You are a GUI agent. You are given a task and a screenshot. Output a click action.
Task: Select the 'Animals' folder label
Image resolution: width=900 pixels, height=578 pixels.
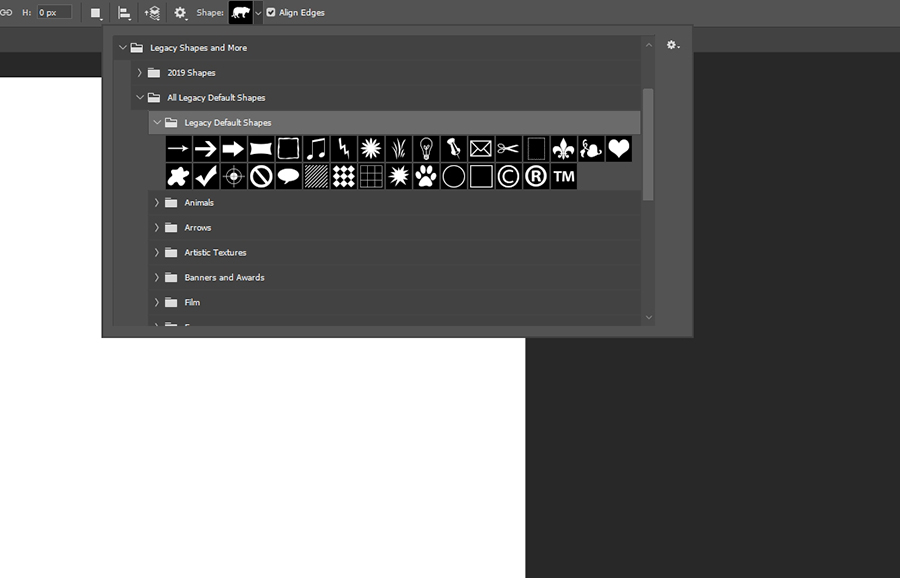pyautogui.click(x=199, y=203)
